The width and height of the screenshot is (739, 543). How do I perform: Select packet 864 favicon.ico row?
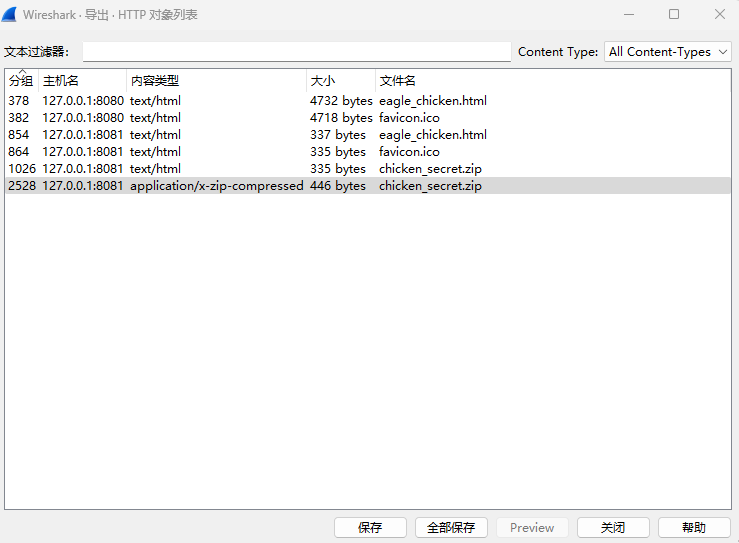(368, 151)
